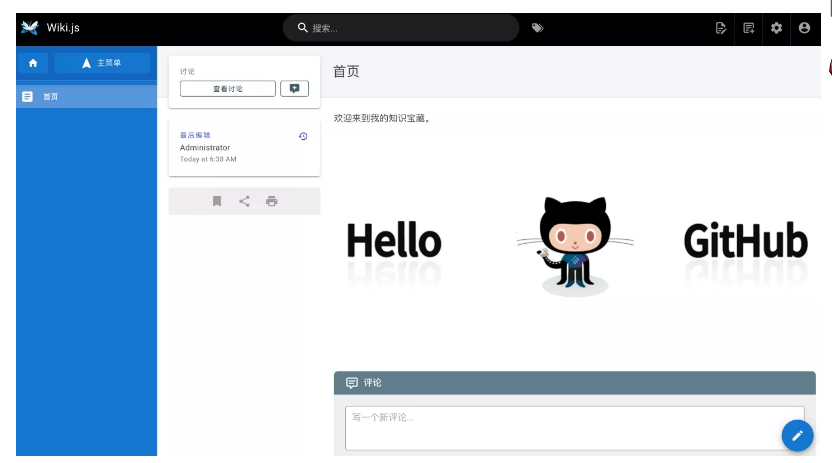
Task: Open the Wiki.js site title link
Action: [63, 28]
